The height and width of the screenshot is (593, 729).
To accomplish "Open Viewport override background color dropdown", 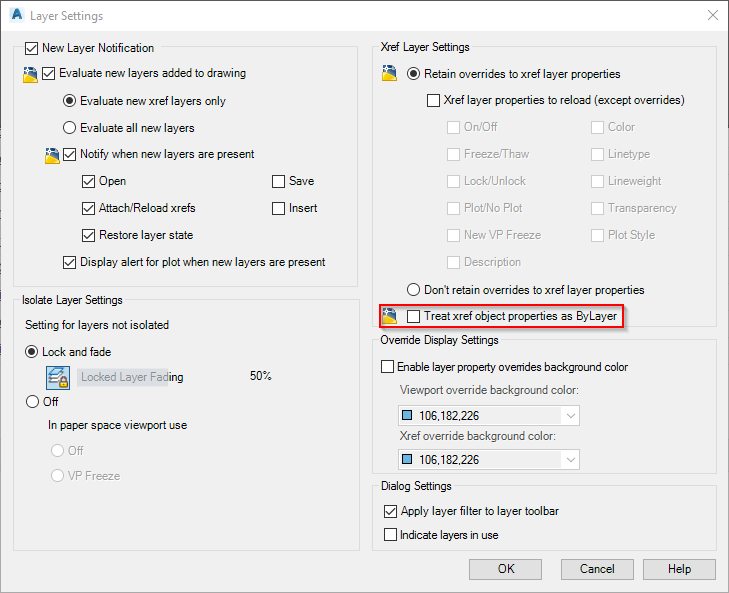I will click(570, 416).
